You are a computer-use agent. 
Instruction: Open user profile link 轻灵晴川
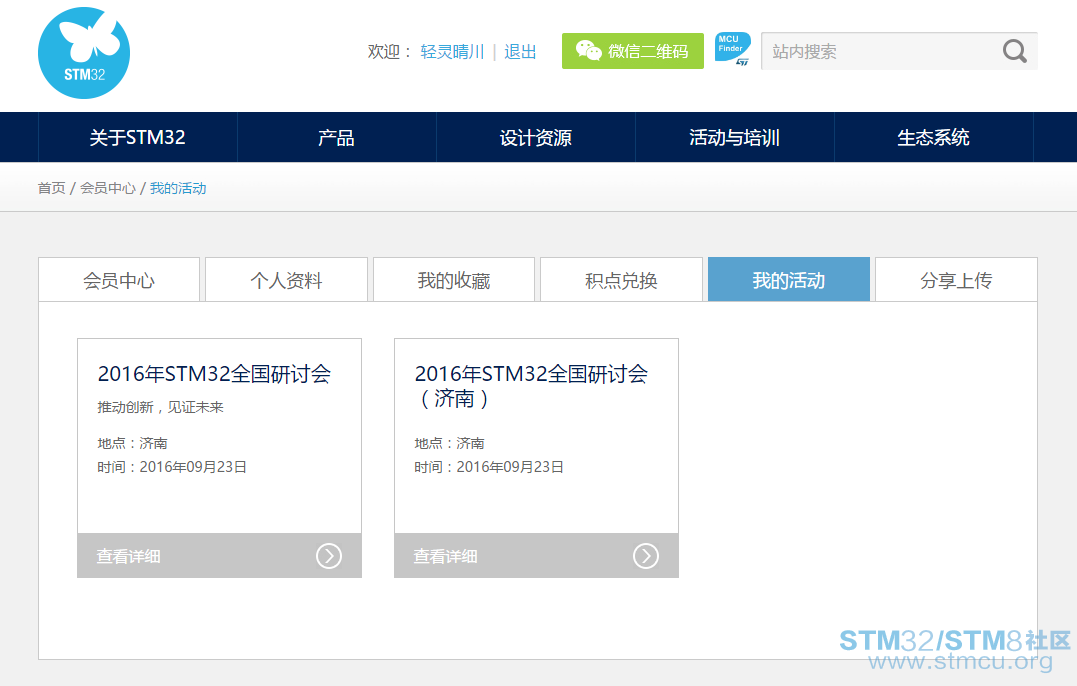pos(452,52)
